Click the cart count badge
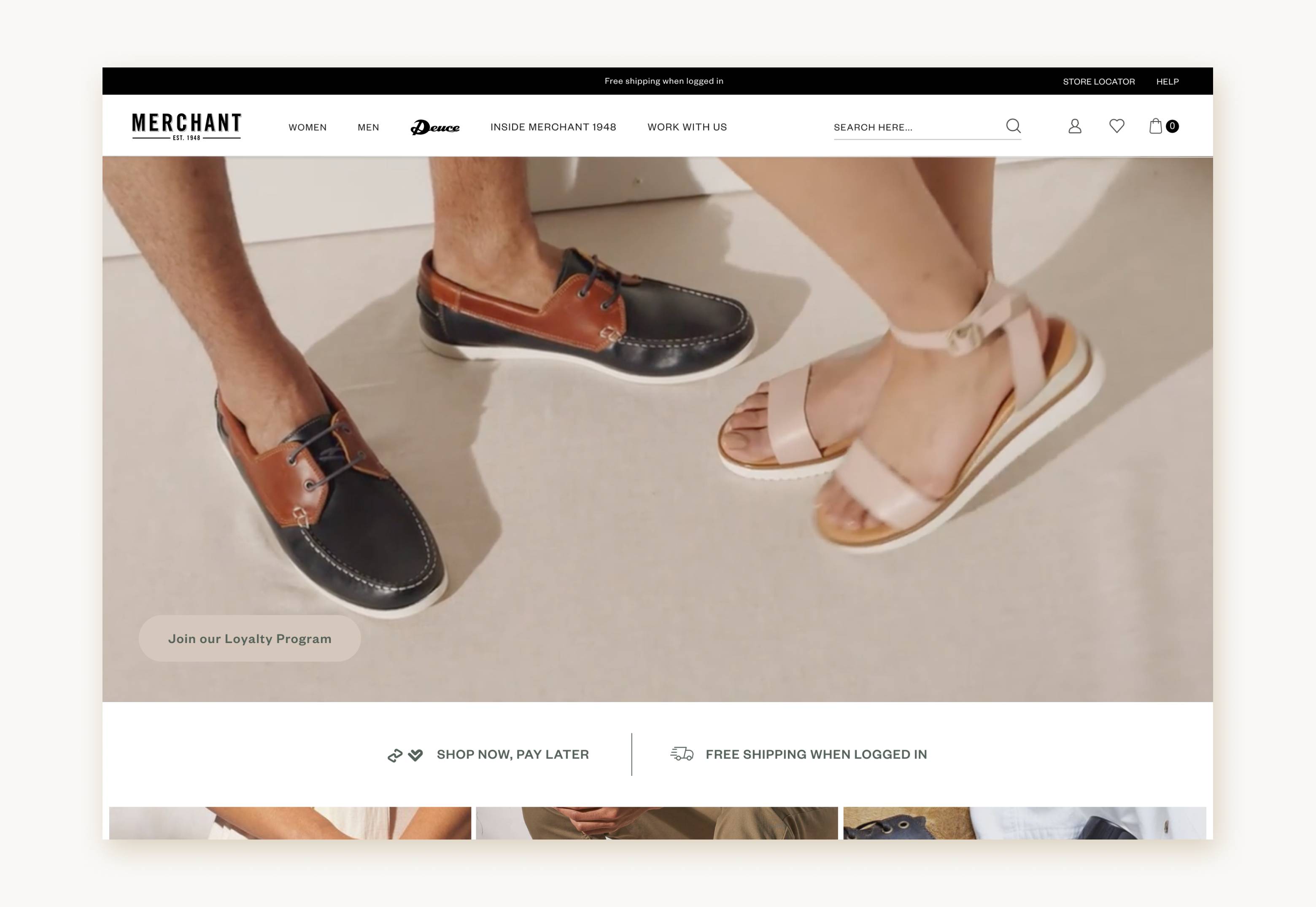The width and height of the screenshot is (1316, 907). [1172, 126]
